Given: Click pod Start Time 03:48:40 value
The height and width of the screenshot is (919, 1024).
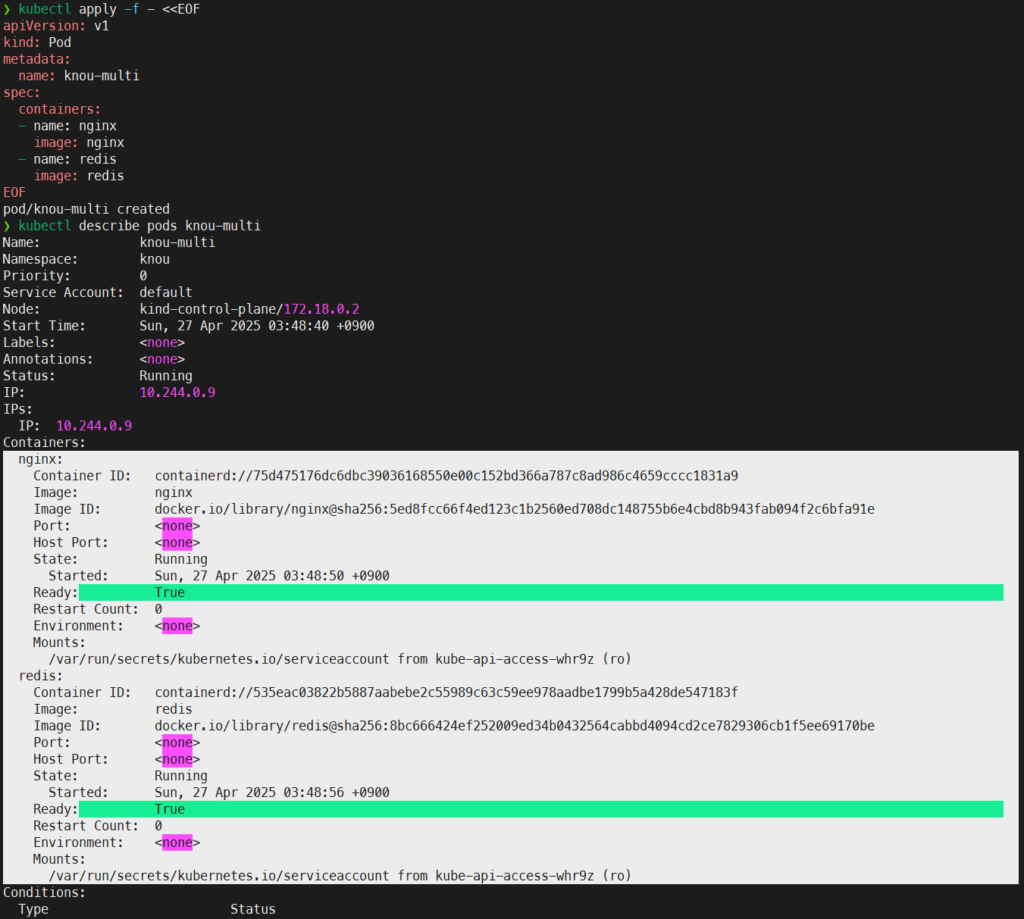Looking at the screenshot, I should pos(257,326).
